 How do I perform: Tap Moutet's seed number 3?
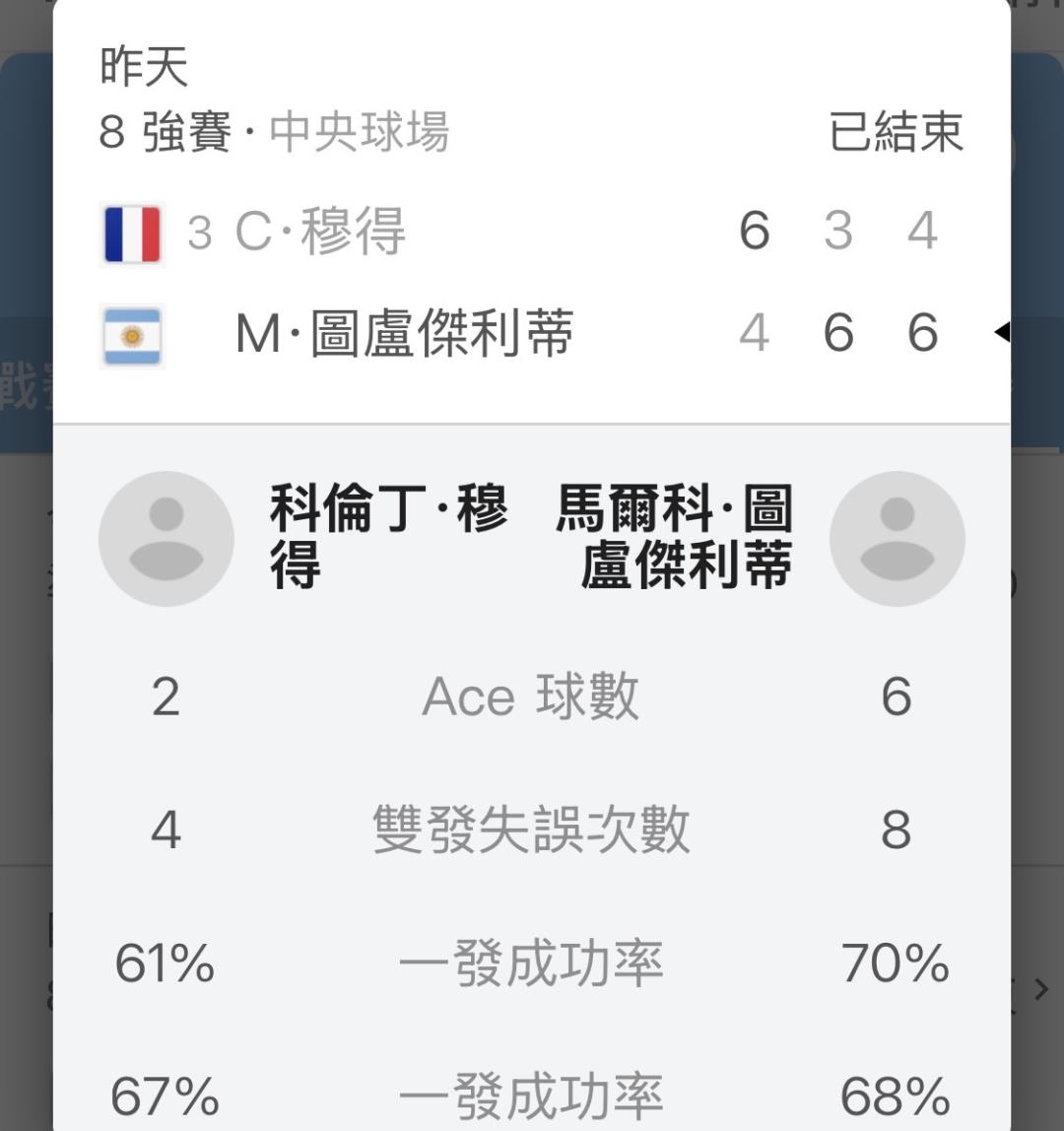pos(199,233)
